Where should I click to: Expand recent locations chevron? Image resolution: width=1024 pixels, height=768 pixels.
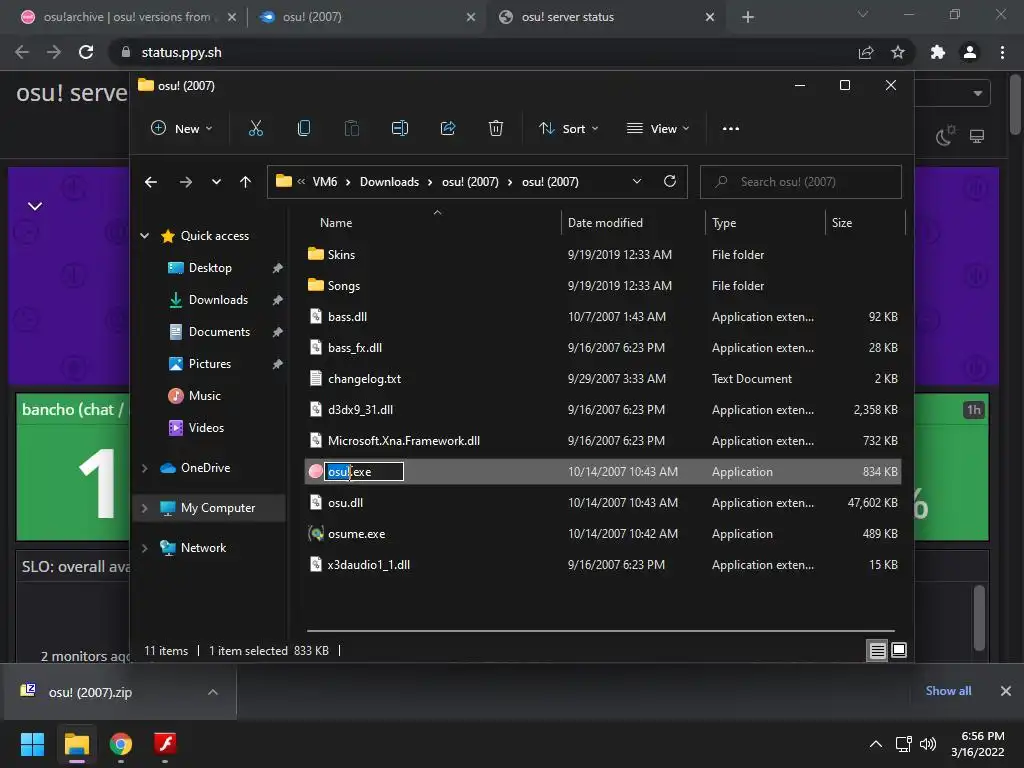pyautogui.click(x=216, y=182)
